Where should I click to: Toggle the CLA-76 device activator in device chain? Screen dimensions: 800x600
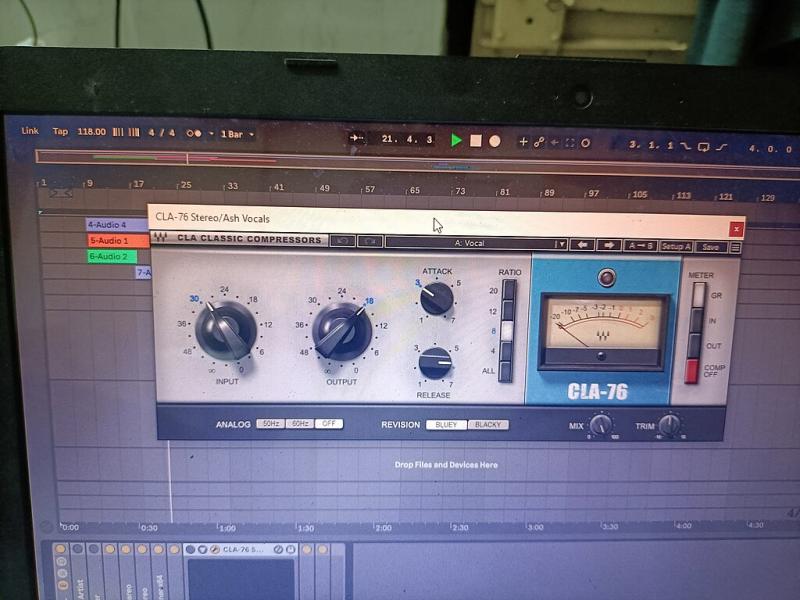pyautogui.click(x=190, y=549)
